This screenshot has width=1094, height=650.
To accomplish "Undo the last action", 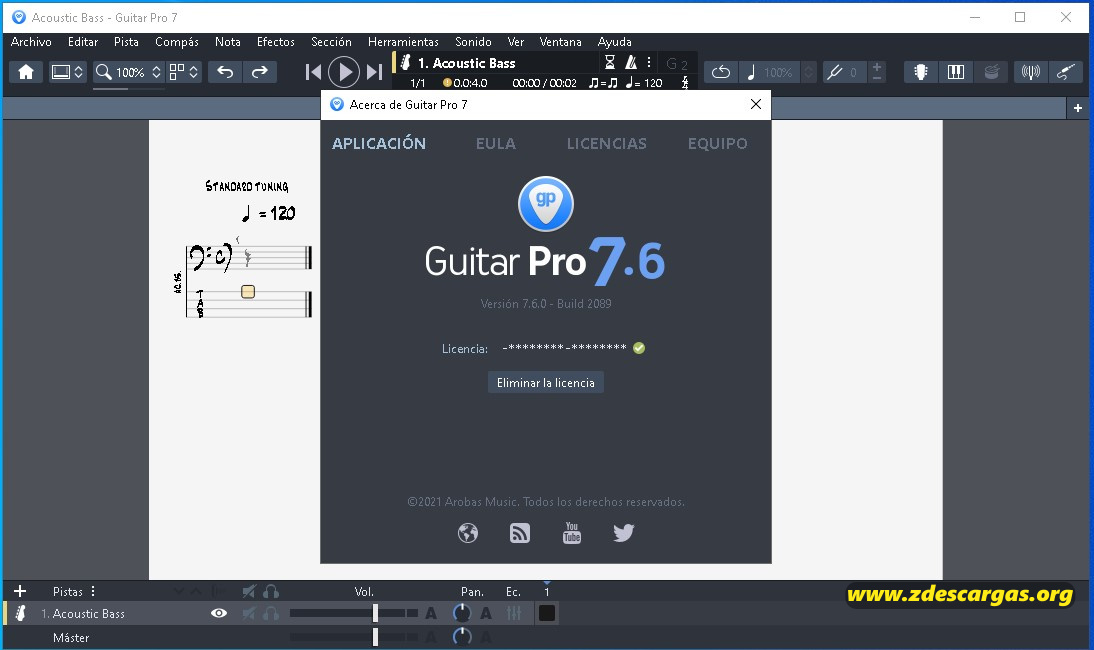I will (225, 72).
